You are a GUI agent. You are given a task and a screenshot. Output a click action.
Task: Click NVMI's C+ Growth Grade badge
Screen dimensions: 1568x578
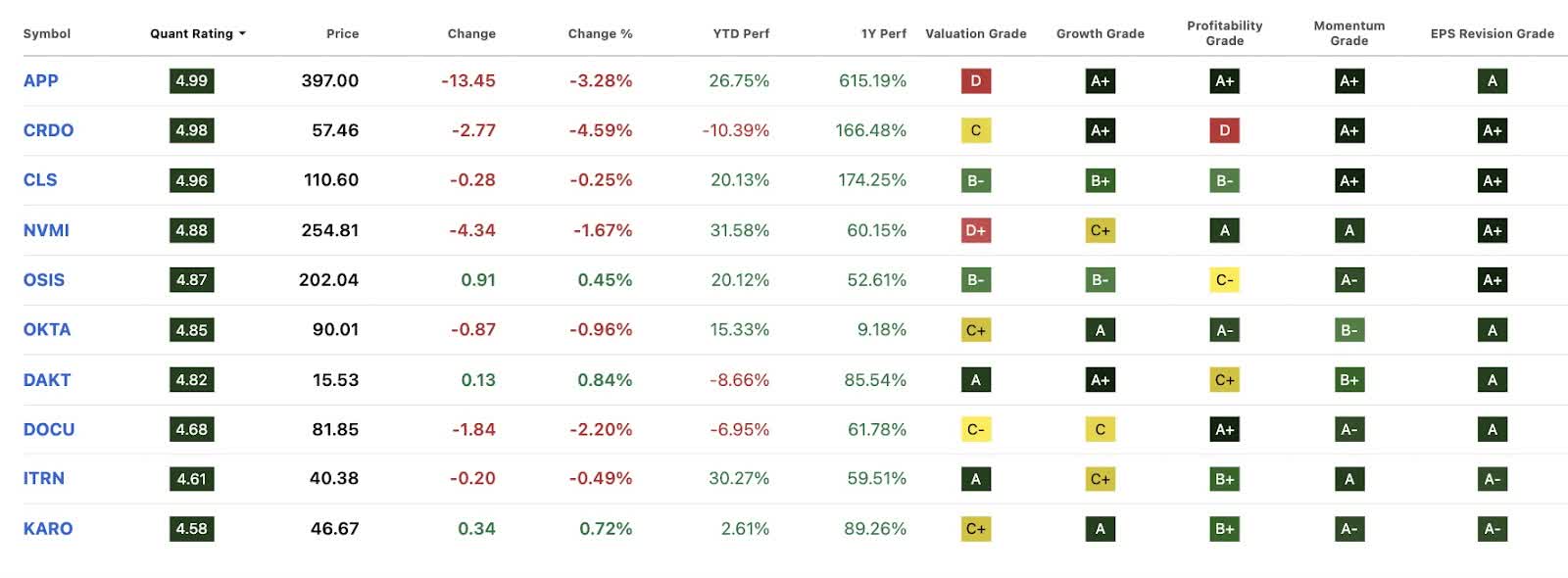1101,230
